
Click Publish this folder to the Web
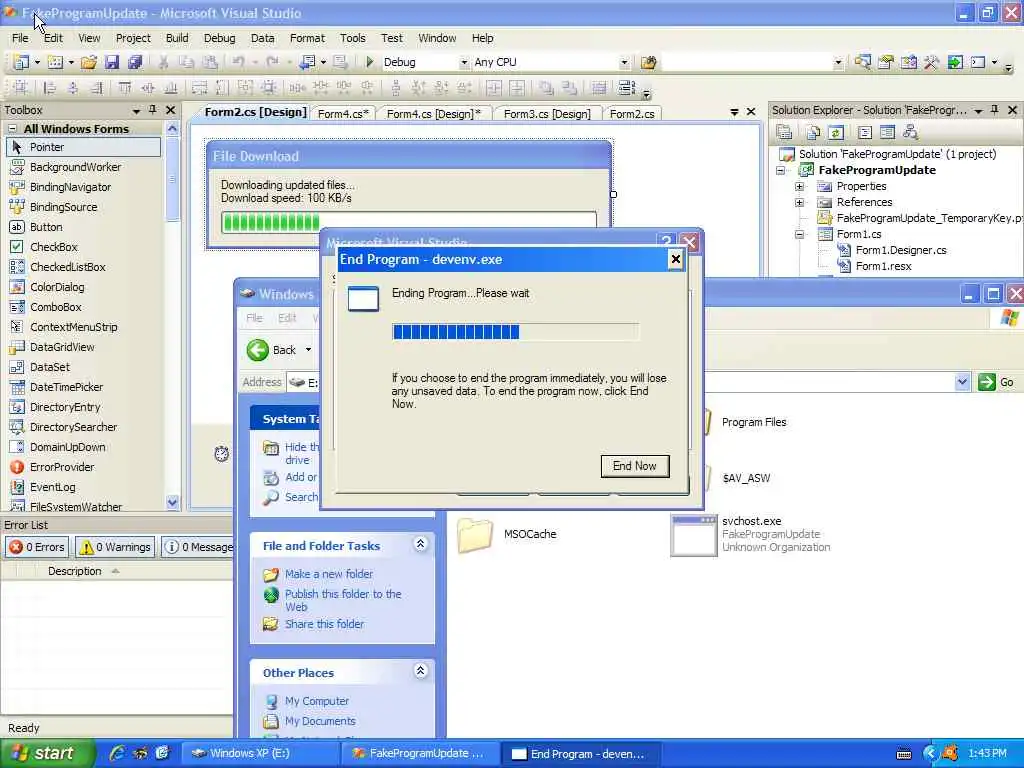click(343, 600)
